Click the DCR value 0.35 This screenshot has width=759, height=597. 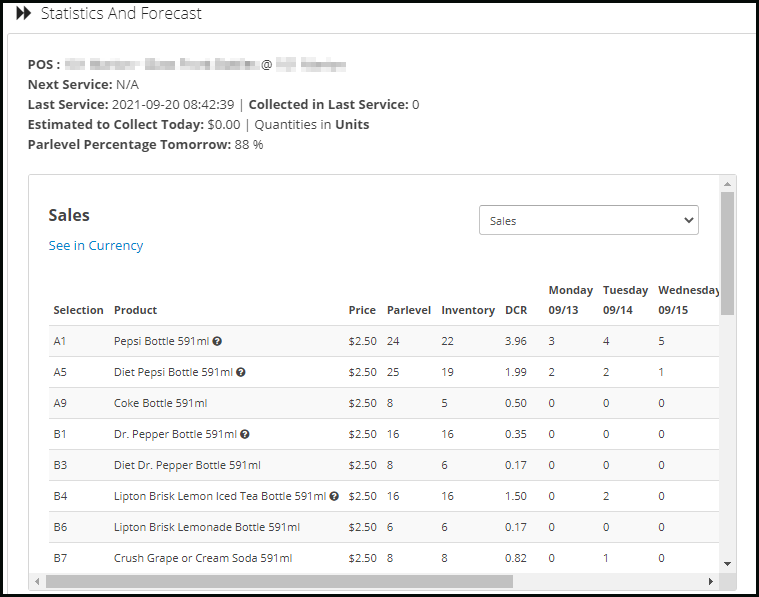point(516,434)
